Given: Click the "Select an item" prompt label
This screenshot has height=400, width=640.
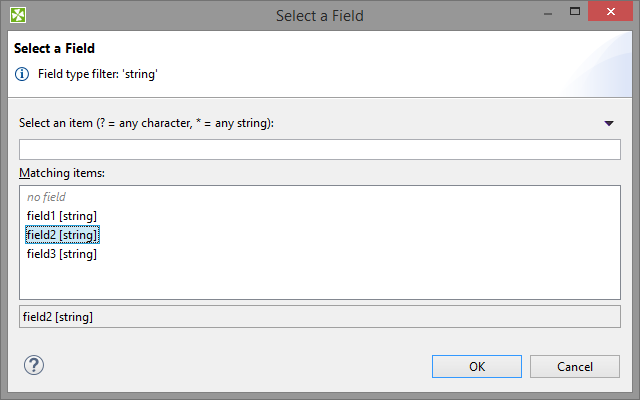Looking at the screenshot, I should click(x=146, y=123).
